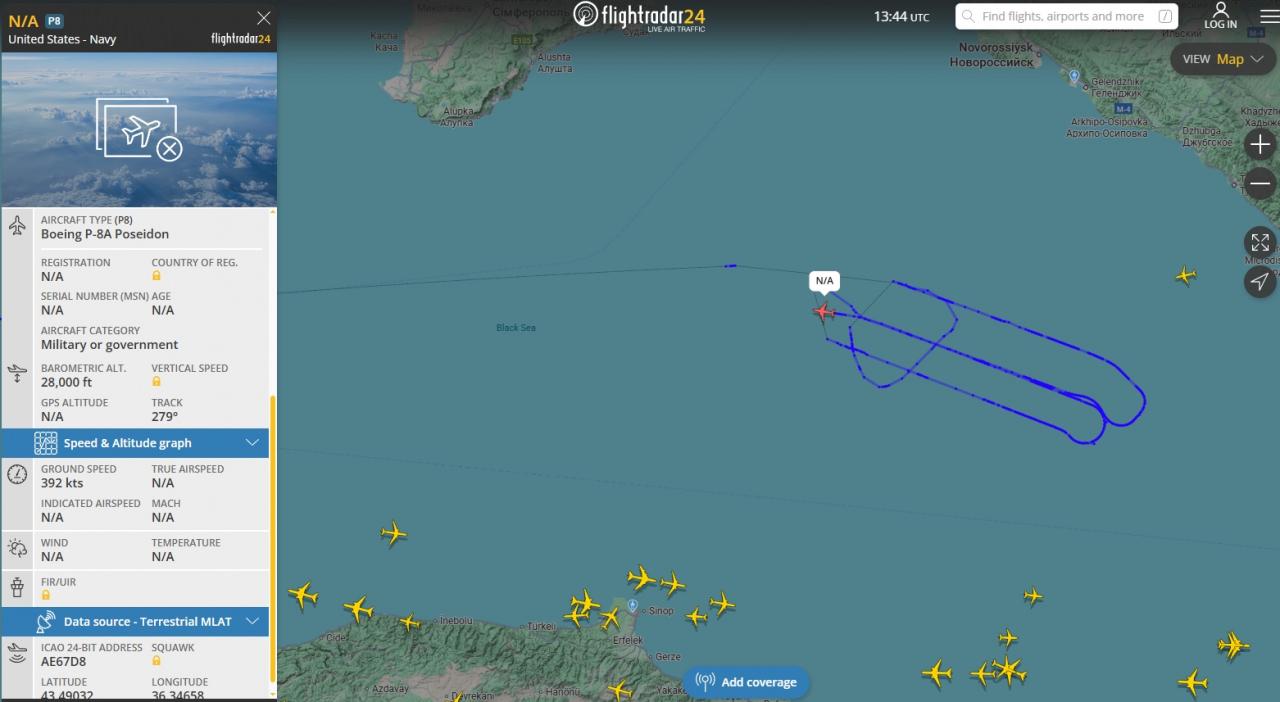Collapse the Speed & Altitude graph section
1280x702 pixels.
(252, 443)
